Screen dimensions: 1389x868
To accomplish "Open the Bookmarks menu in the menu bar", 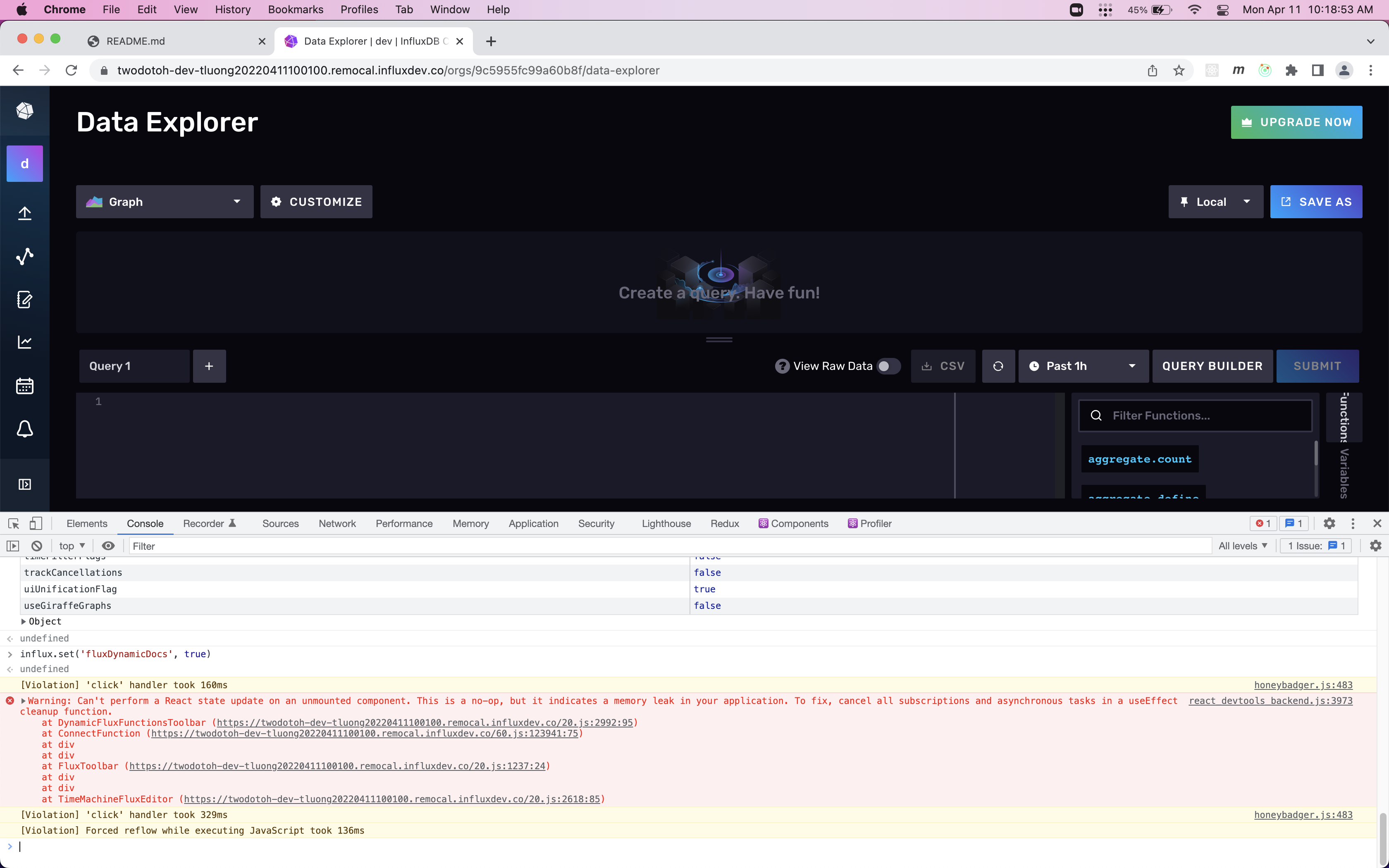I will [x=295, y=9].
